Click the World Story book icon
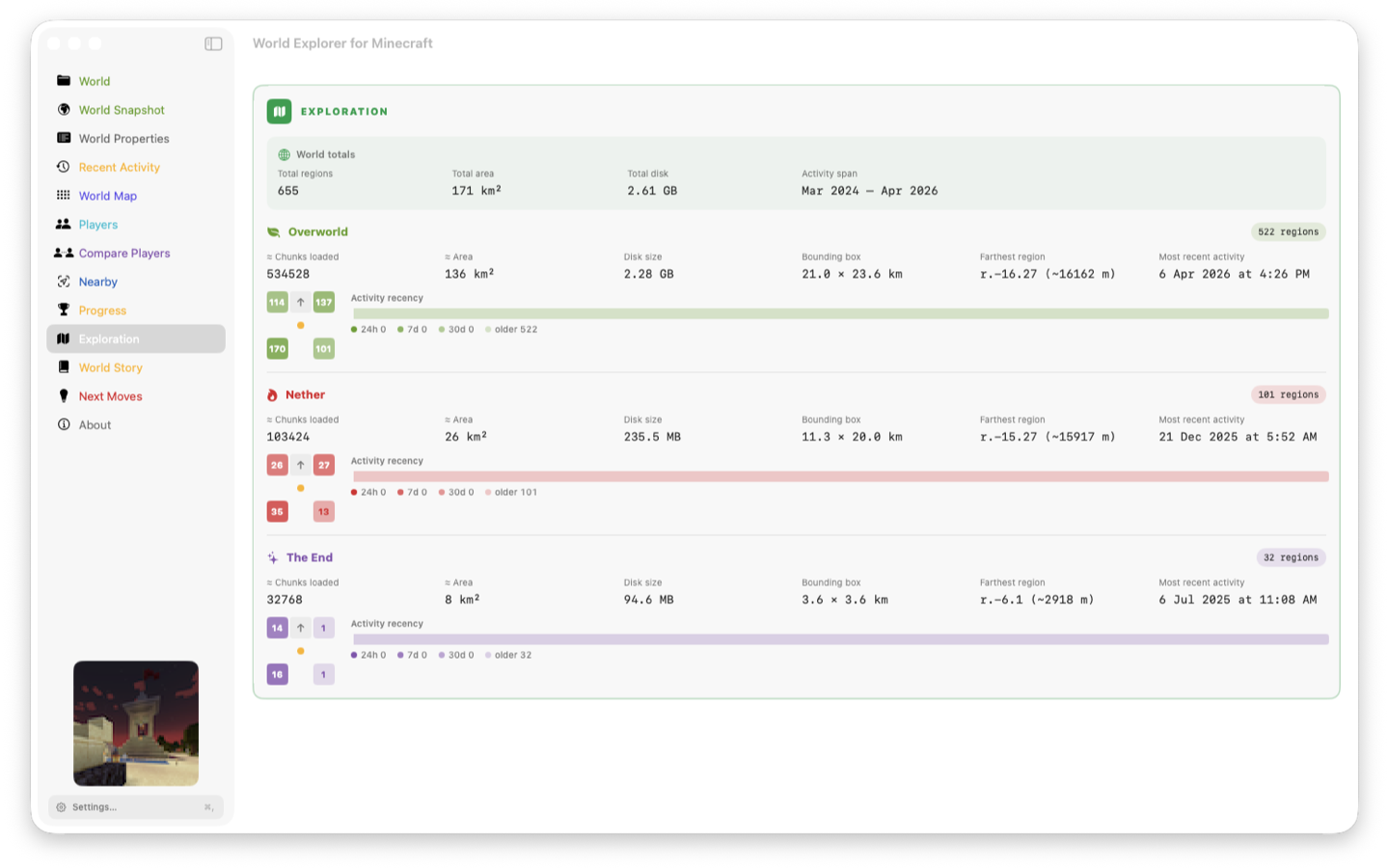Viewport: 1389px width, 868px height. (64, 367)
